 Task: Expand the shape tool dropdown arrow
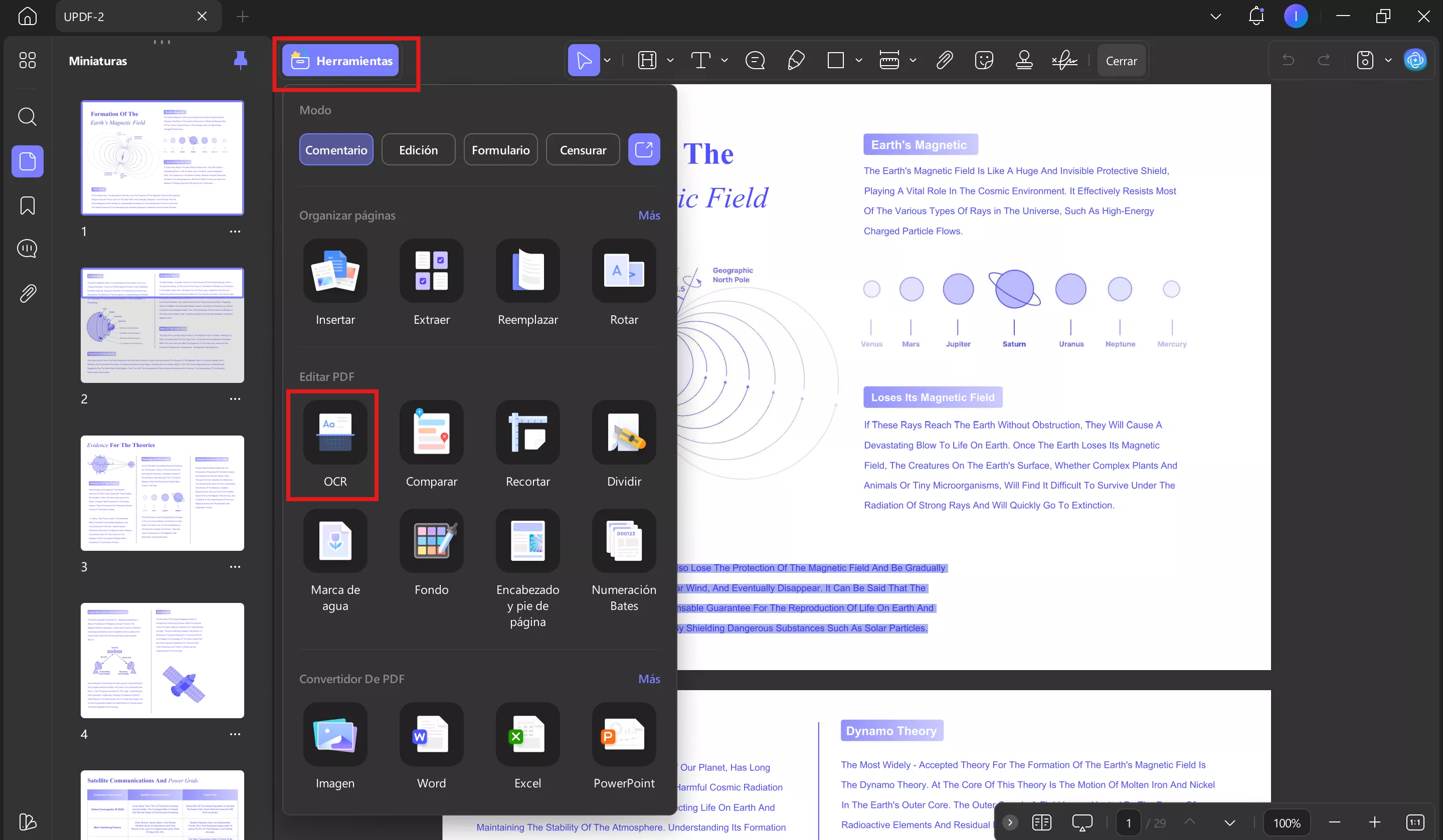(x=858, y=60)
